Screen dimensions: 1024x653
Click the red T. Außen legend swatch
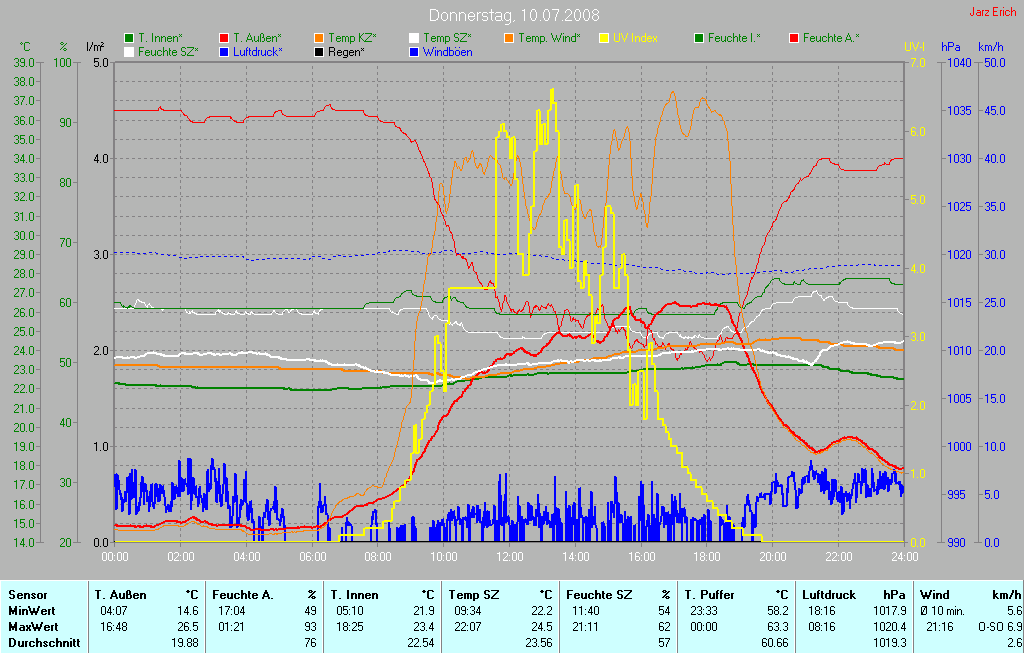pos(224,39)
